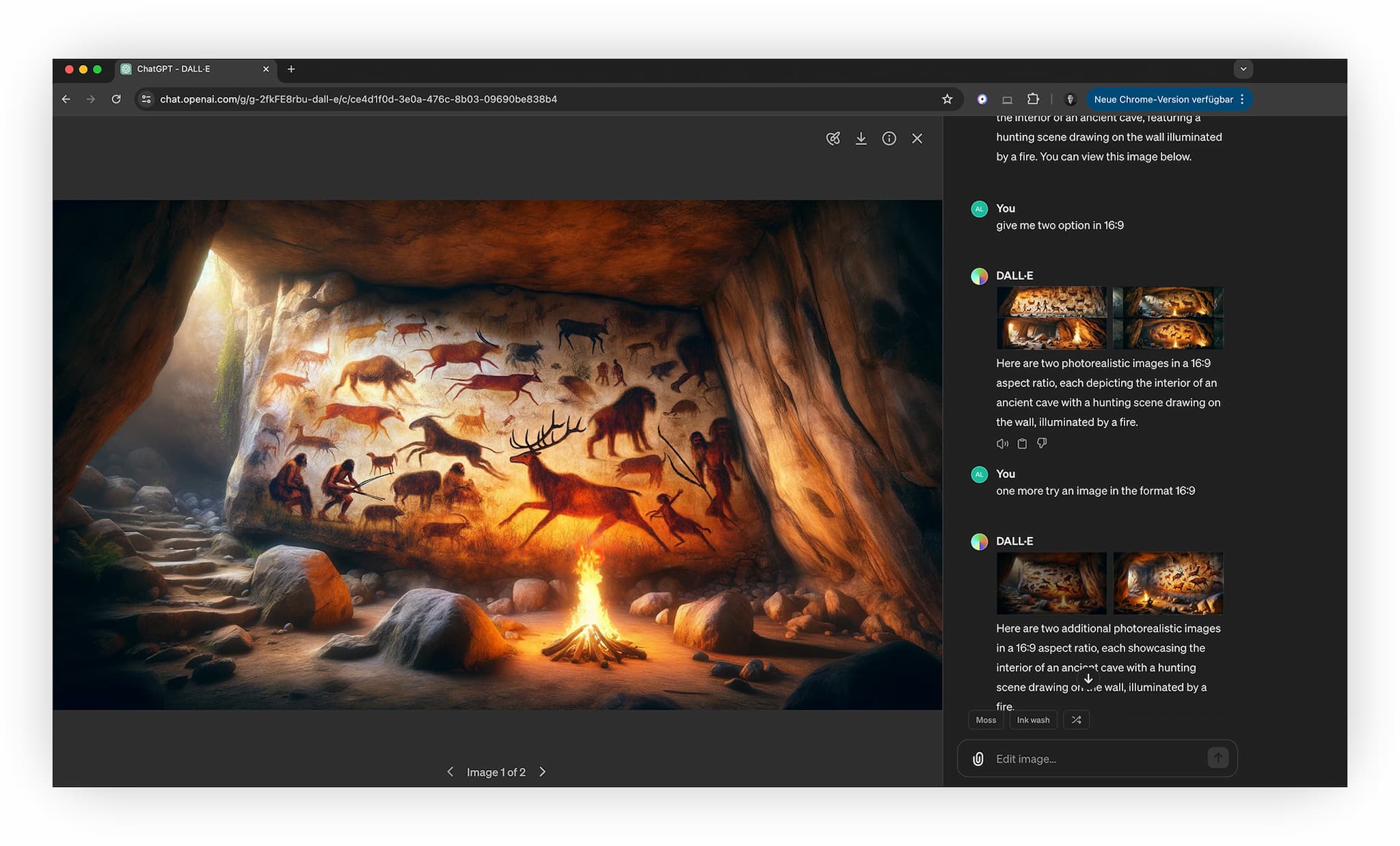Show image info with the info icon
The height and width of the screenshot is (846, 1400).
coord(889,139)
